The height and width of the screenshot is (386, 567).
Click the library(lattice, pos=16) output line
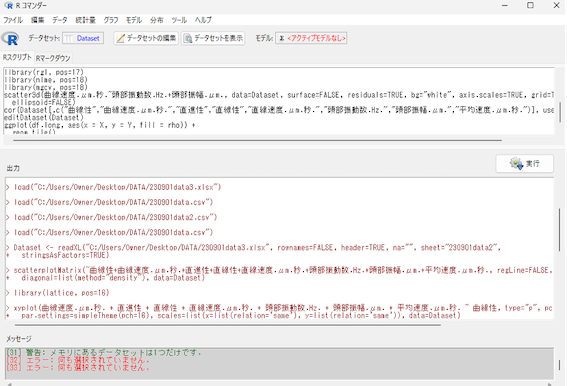point(57,293)
